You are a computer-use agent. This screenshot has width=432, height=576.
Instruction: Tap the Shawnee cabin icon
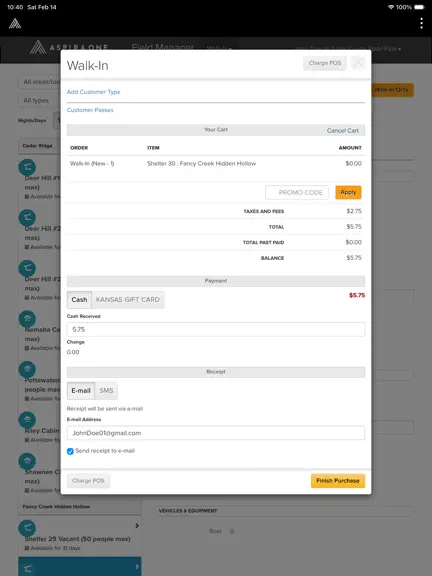point(27,461)
